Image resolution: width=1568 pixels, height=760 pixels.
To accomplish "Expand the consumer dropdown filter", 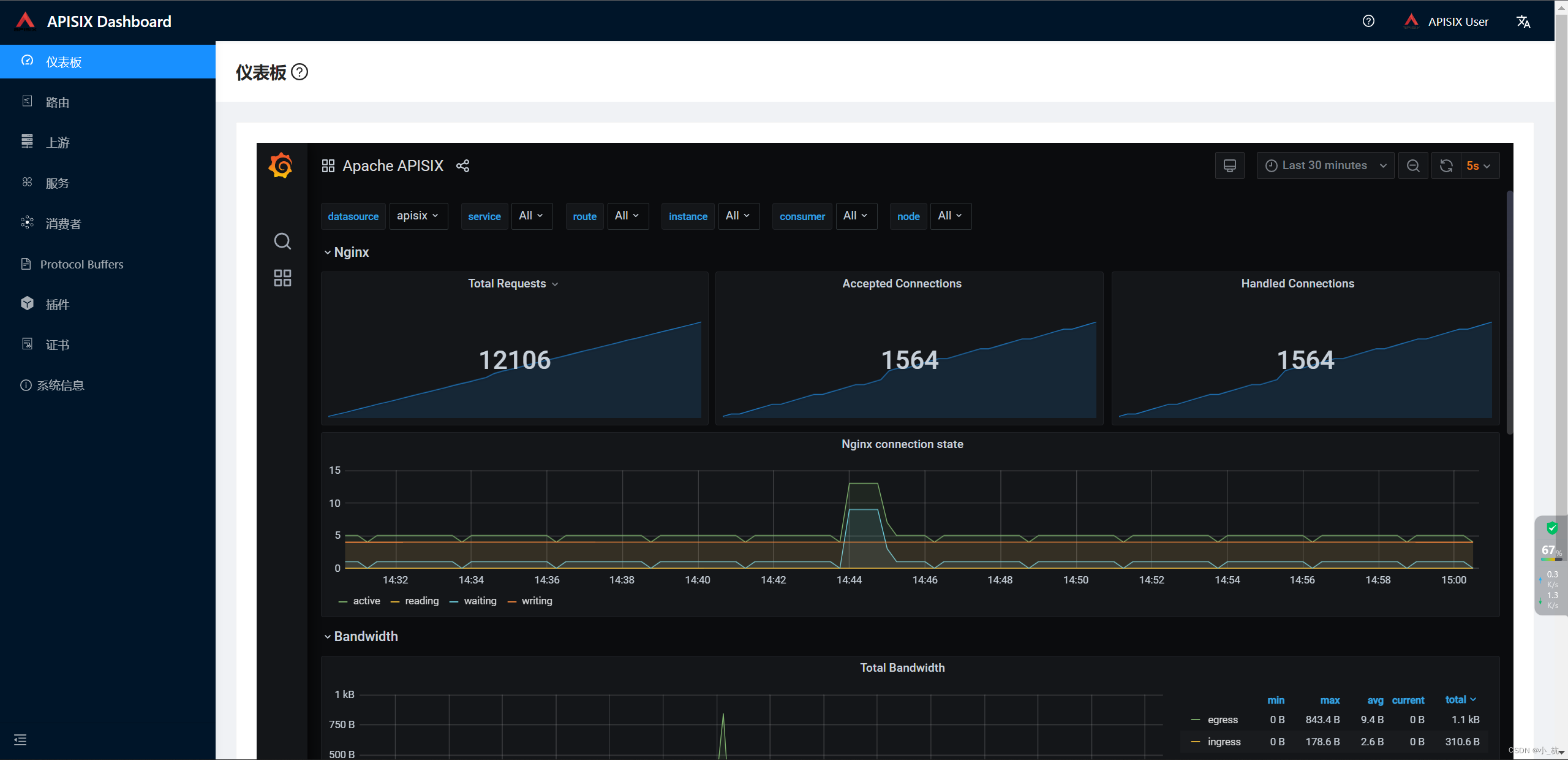I will pyautogui.click(x=854, y=216).
